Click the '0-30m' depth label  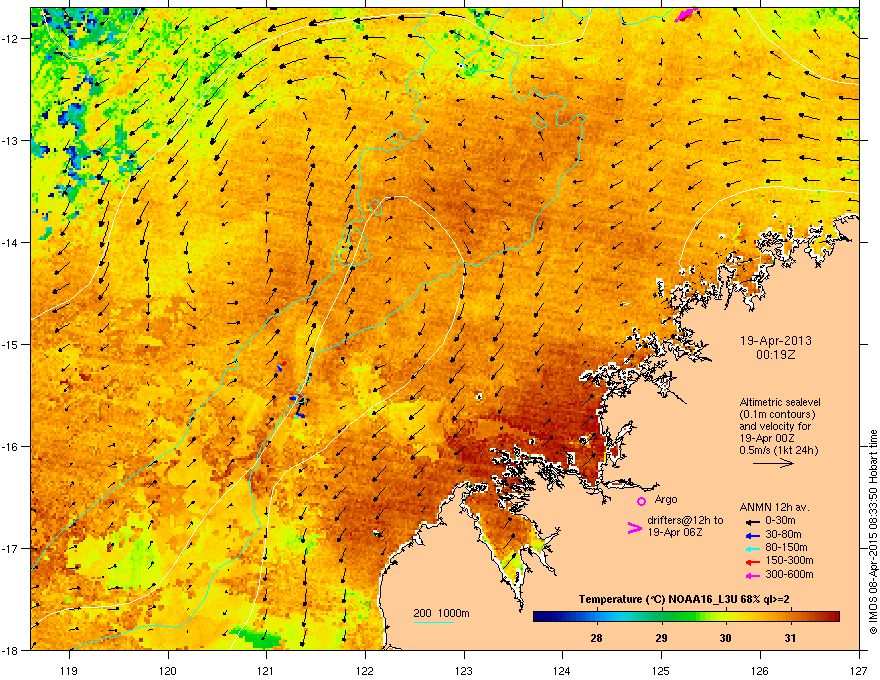pos(780,521)
